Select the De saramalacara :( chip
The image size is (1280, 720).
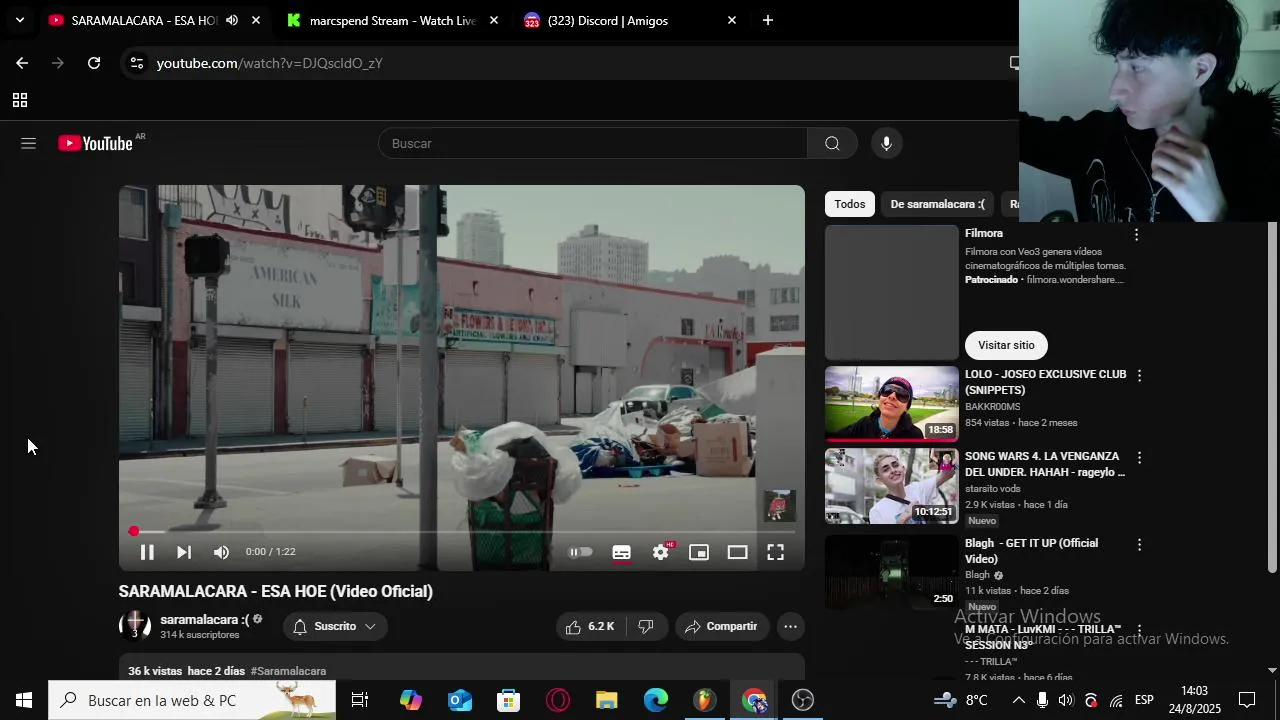click(937, 204)
